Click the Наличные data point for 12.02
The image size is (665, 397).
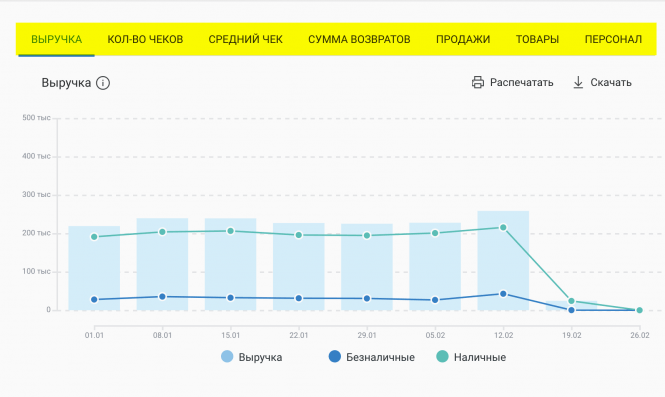[x=503, y=227]
